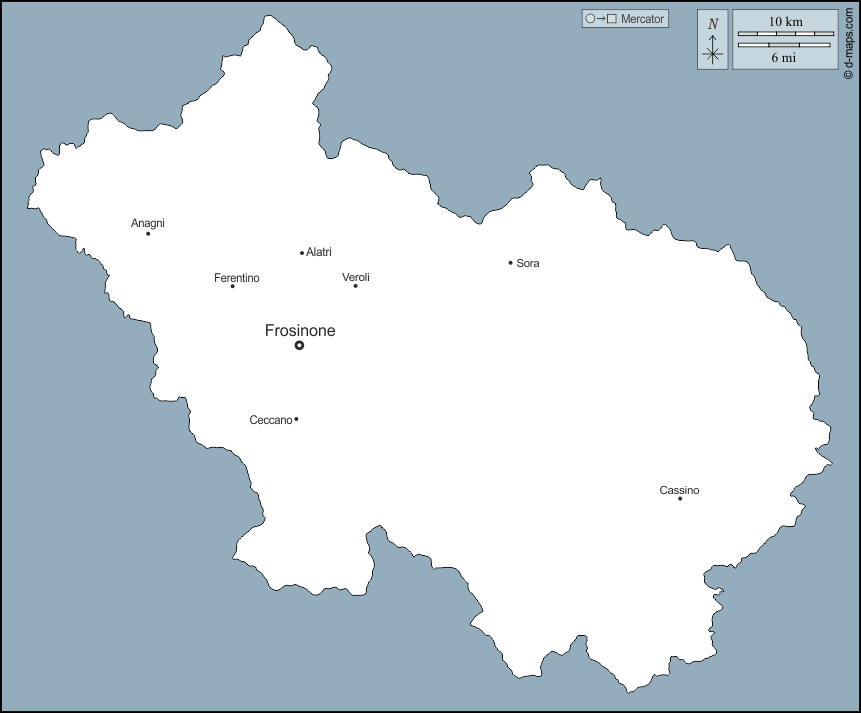Click the Cassino text label
861x713 pixels.
[x=679, y=490]
